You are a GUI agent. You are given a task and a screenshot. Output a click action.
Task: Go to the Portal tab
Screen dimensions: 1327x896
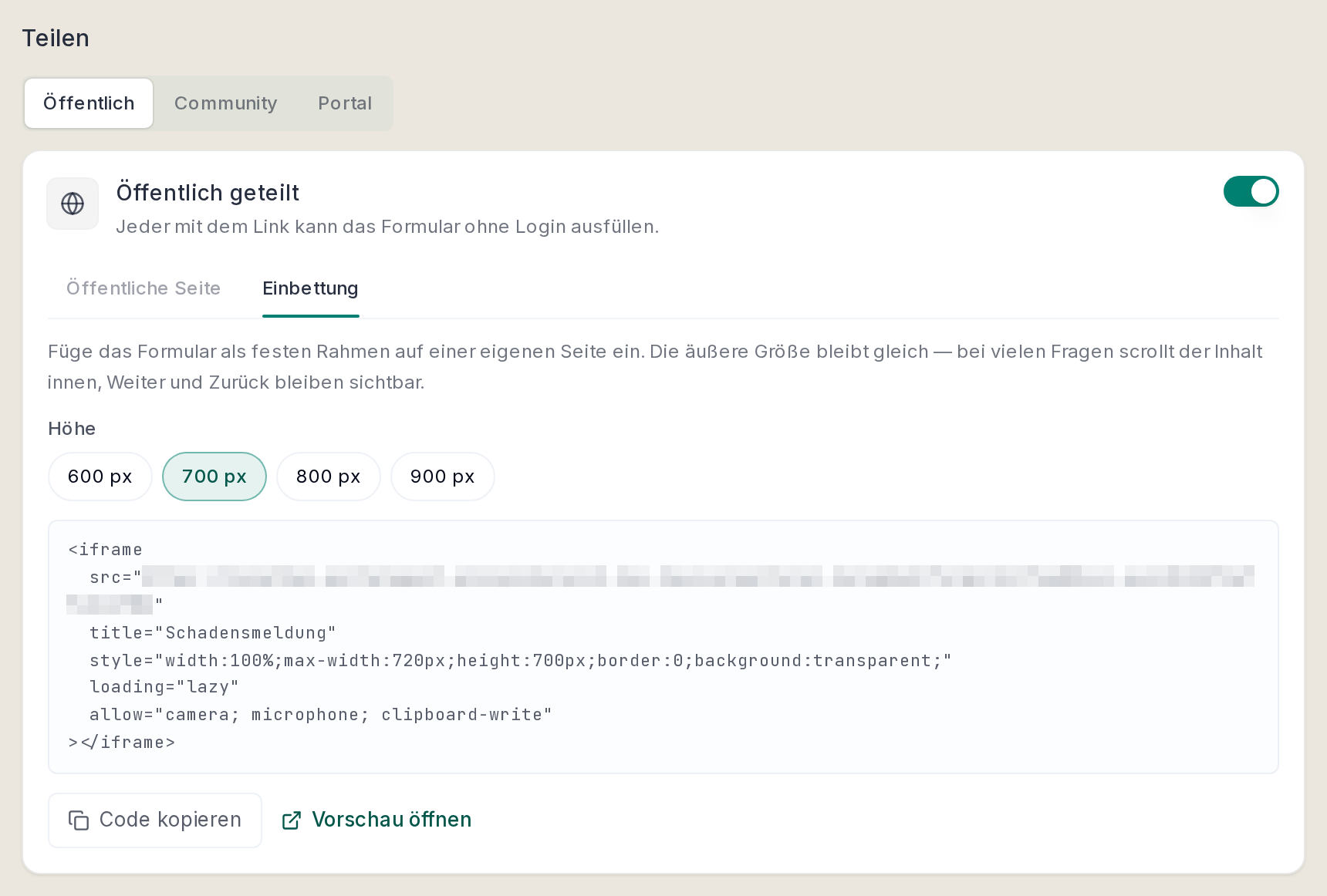pos(345,103)
